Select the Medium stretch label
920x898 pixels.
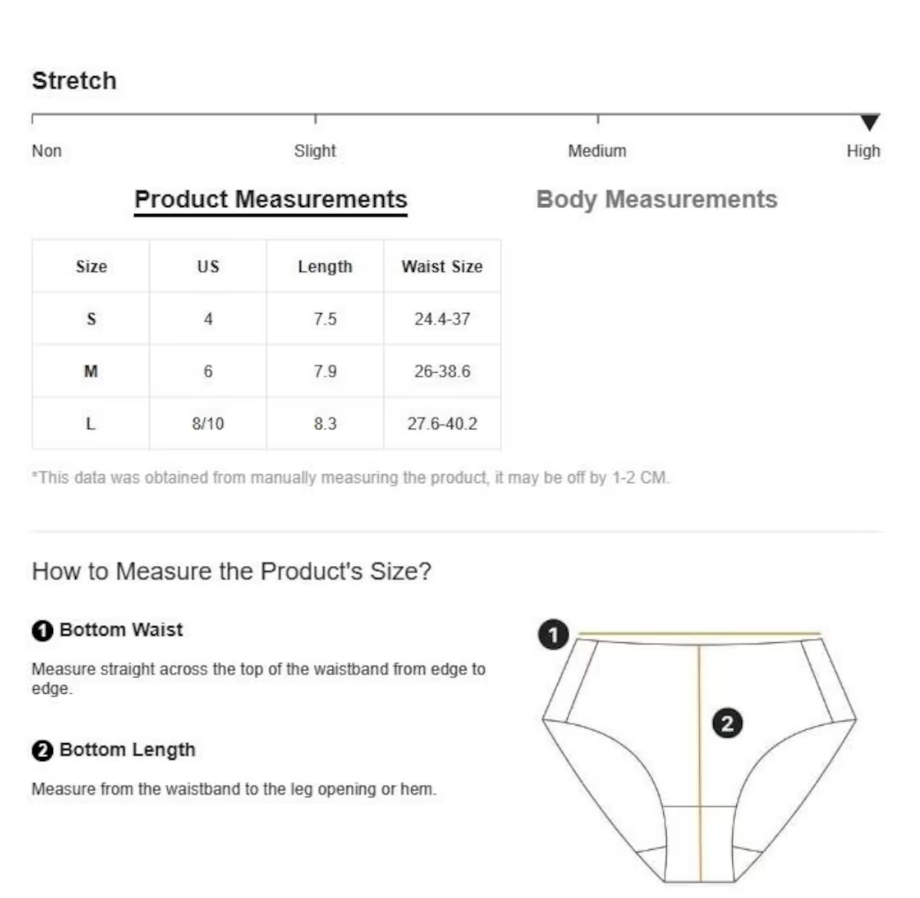(x=597, y=151)
